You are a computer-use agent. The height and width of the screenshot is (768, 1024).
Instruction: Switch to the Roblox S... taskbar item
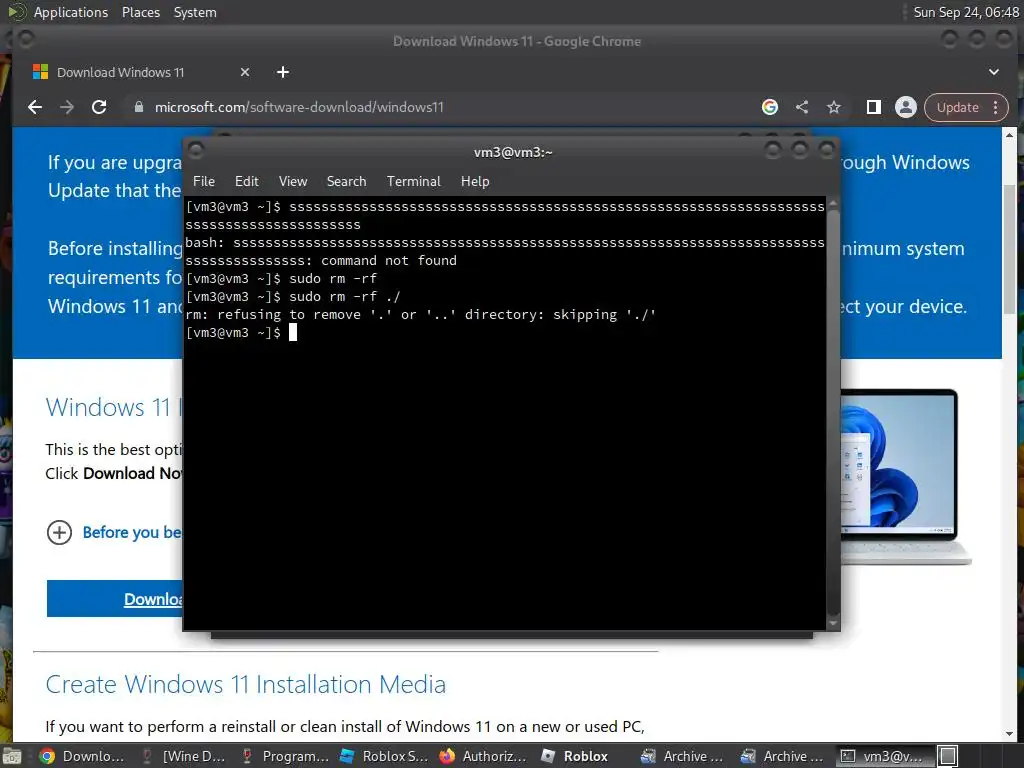384,756
